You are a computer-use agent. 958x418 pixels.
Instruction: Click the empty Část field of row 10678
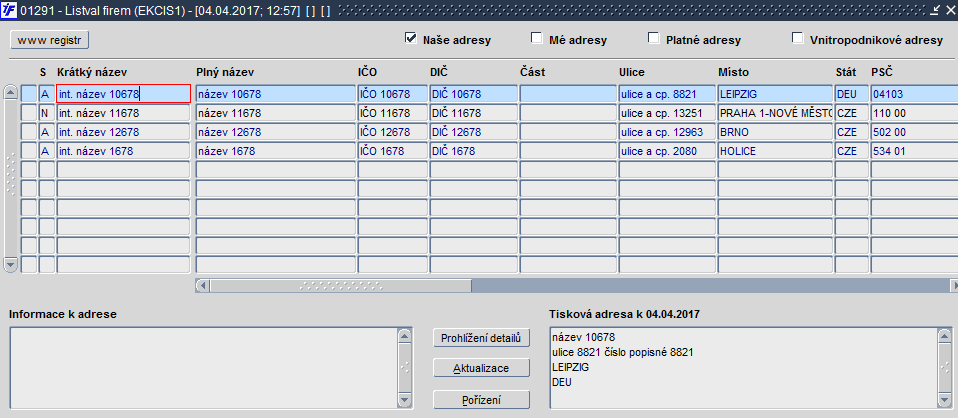click(x=568, y=94)
